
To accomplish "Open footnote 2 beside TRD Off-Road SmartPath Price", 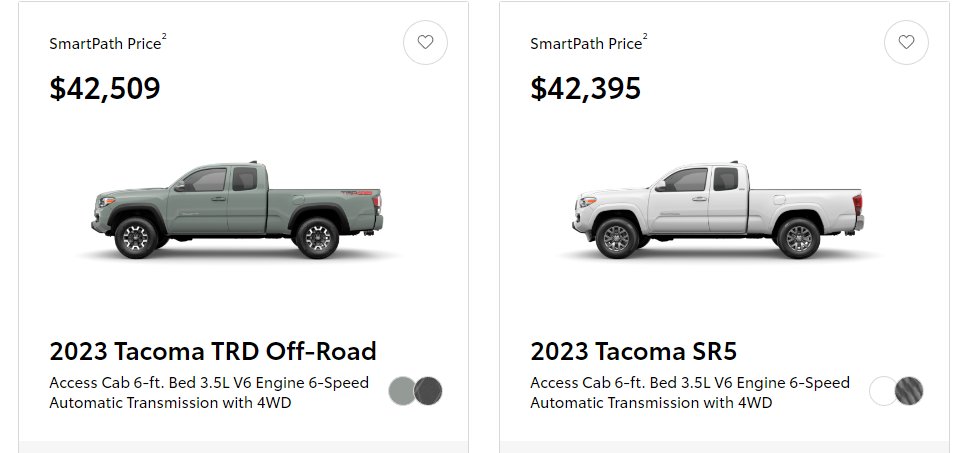I will (x=164, y=37).
